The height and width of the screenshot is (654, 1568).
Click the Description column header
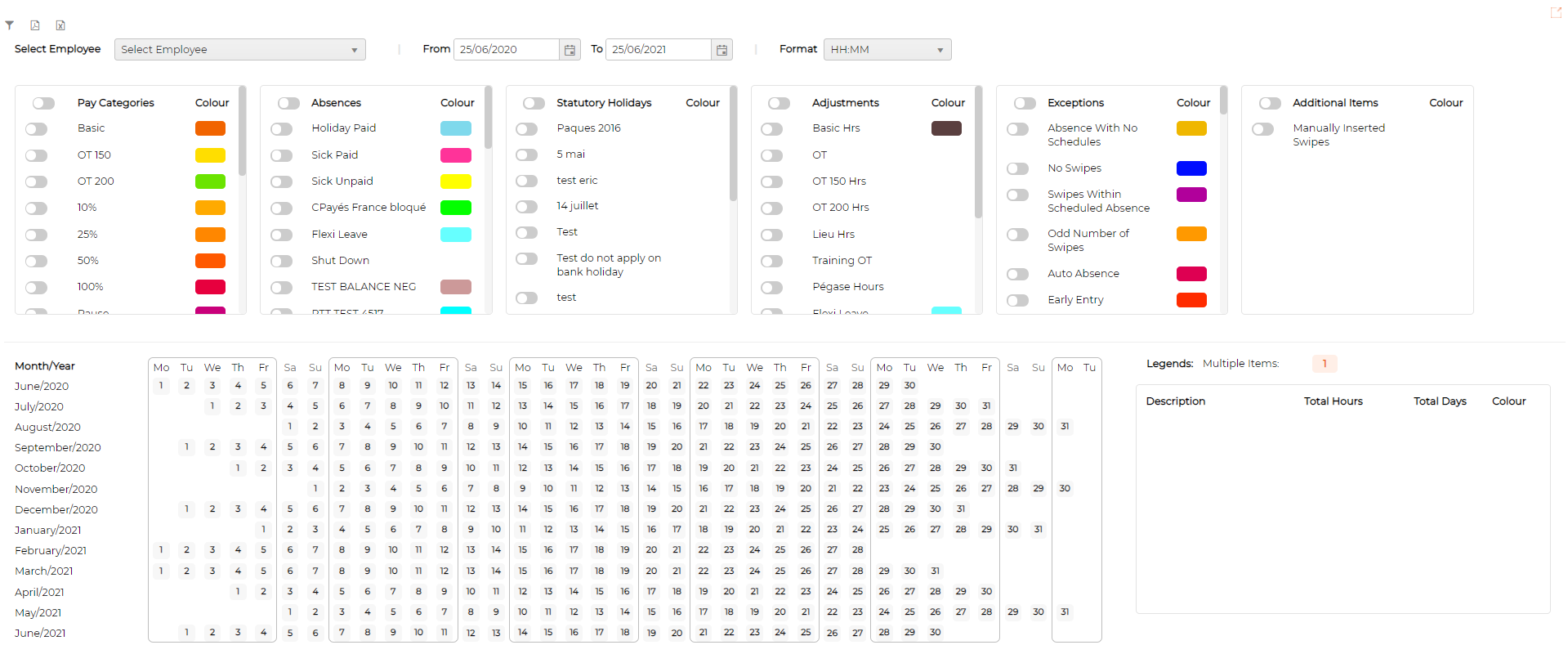[x=1176, y=401]
